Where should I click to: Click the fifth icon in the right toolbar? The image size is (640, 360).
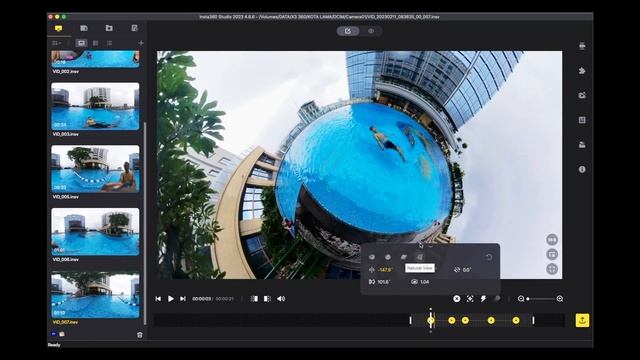[582, 144]
